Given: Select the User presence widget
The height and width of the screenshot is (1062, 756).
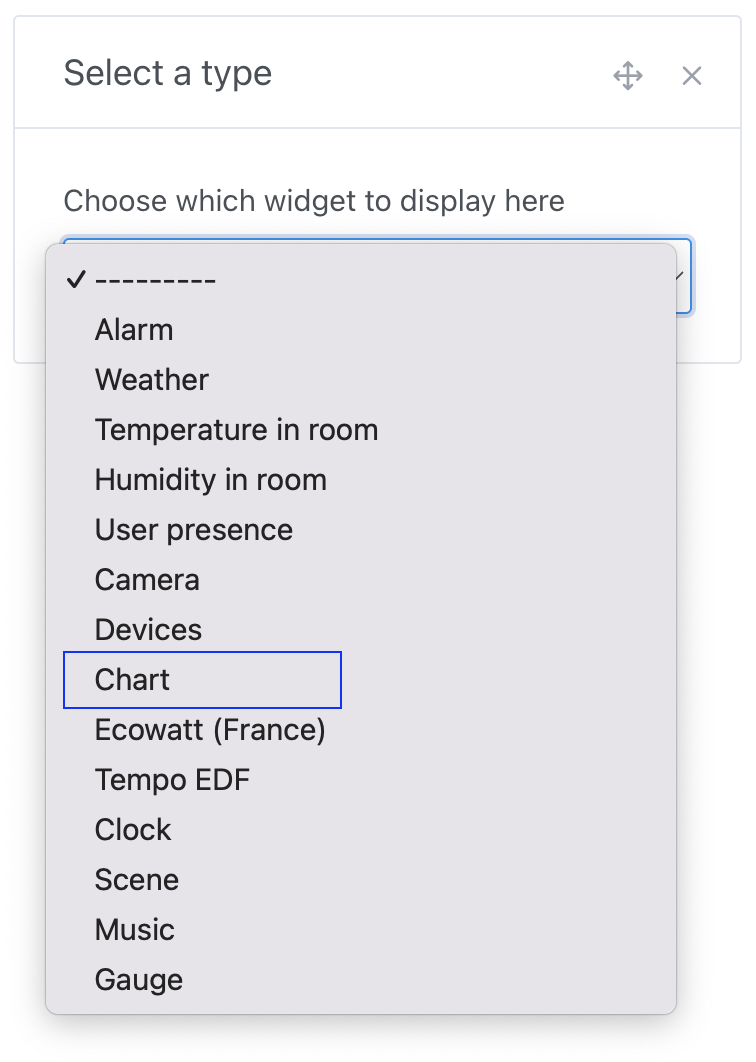Looking at the screenshot, I should click(x=193, y=530).
